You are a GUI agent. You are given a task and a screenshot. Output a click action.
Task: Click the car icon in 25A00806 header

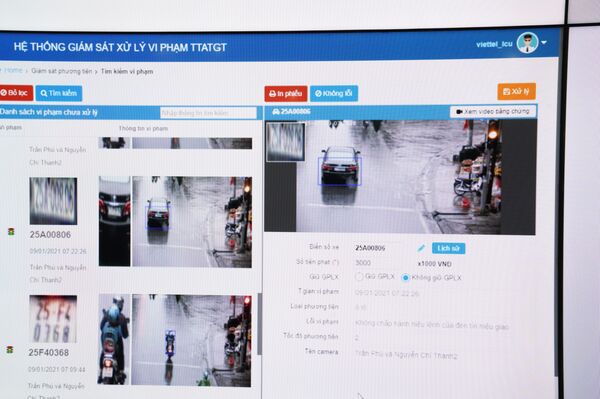(x=276, y=111)
